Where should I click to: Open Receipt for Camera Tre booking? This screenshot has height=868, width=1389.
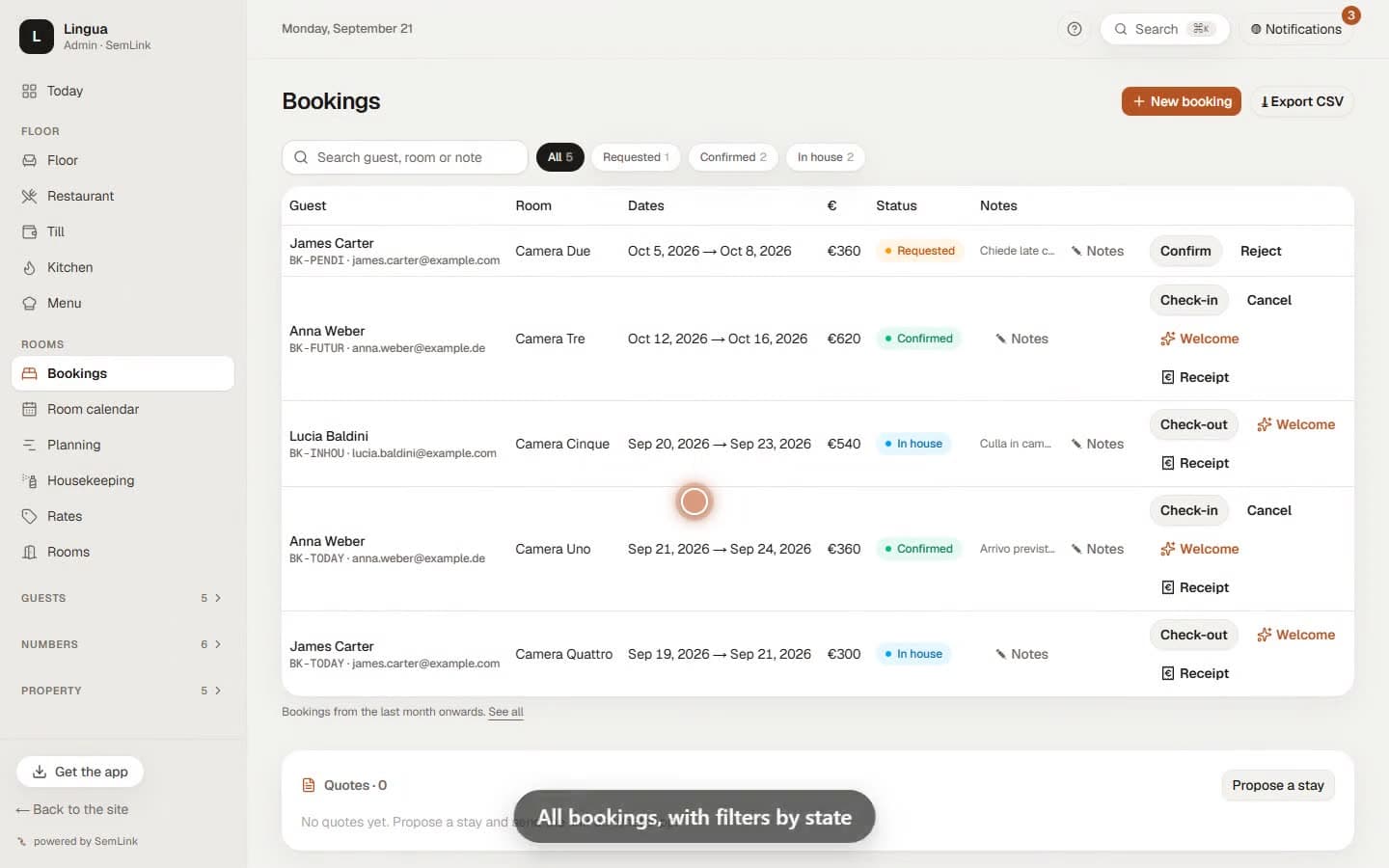click(1195, 377)
